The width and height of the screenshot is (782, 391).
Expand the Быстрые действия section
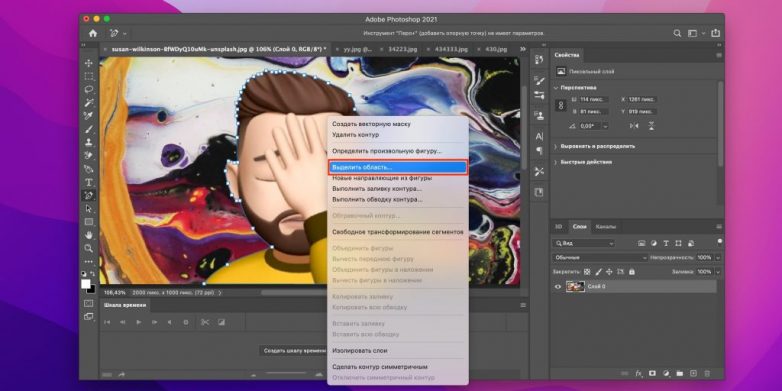click(x=557, y=162)
